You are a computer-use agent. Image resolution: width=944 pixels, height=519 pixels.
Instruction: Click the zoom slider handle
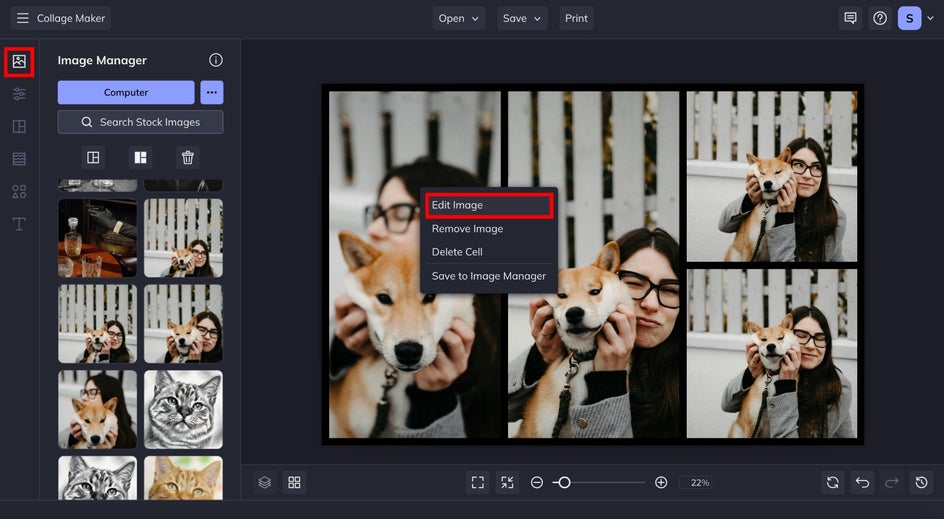[x=564, y=482]
